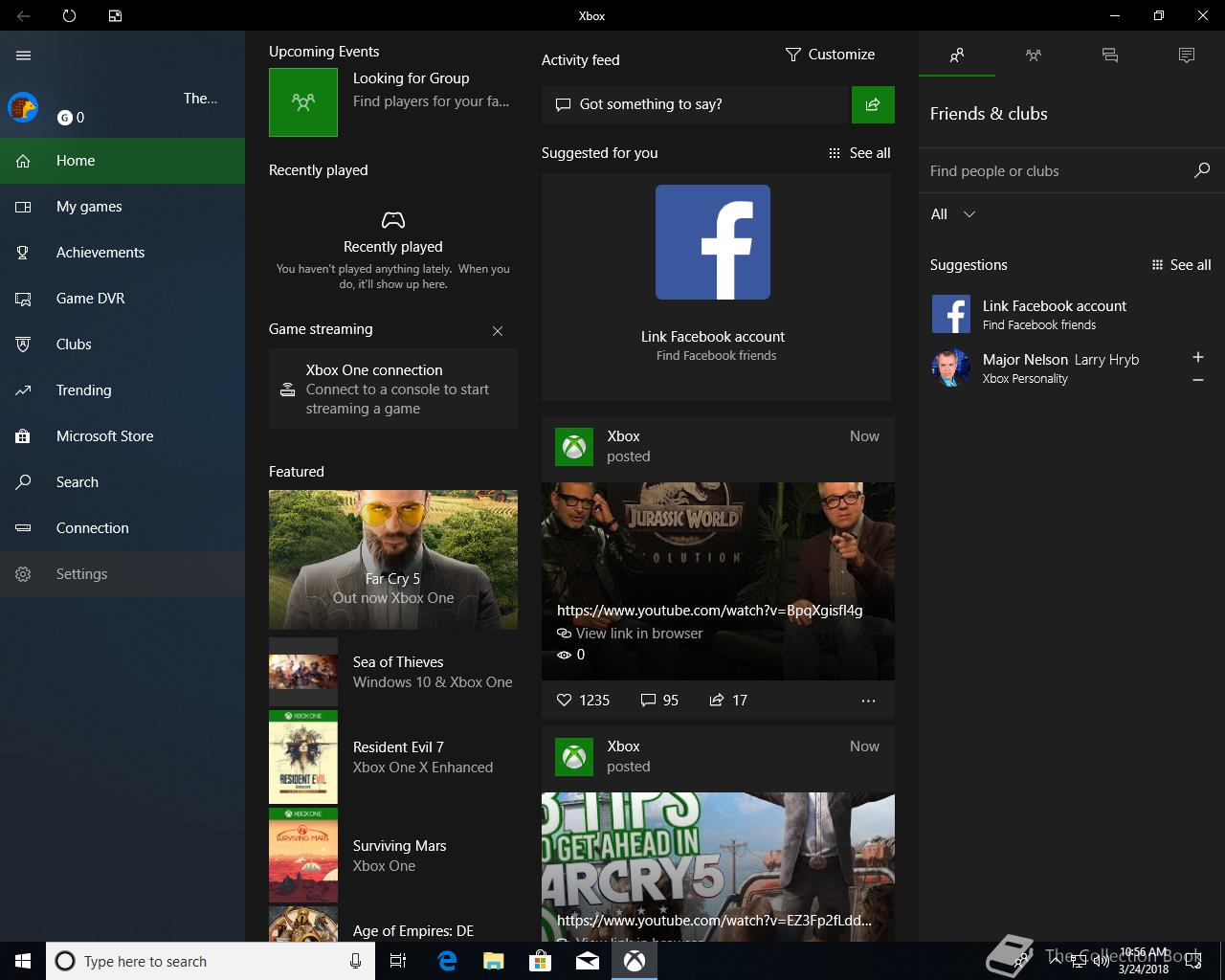Image resolution: width=1225 pixels, height=980 pixels.
Task: Open Resident Evil 7 cover art
Action: tap(303, 757)
